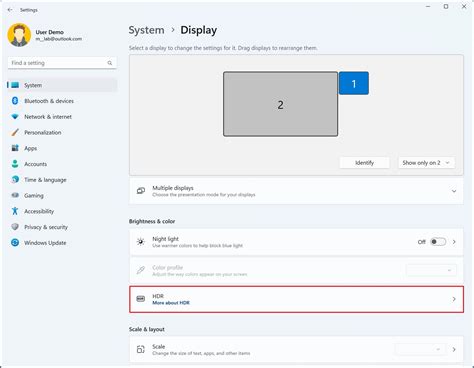Click the System breadcrumb link

pyautogui.click(x=146, y=30)
